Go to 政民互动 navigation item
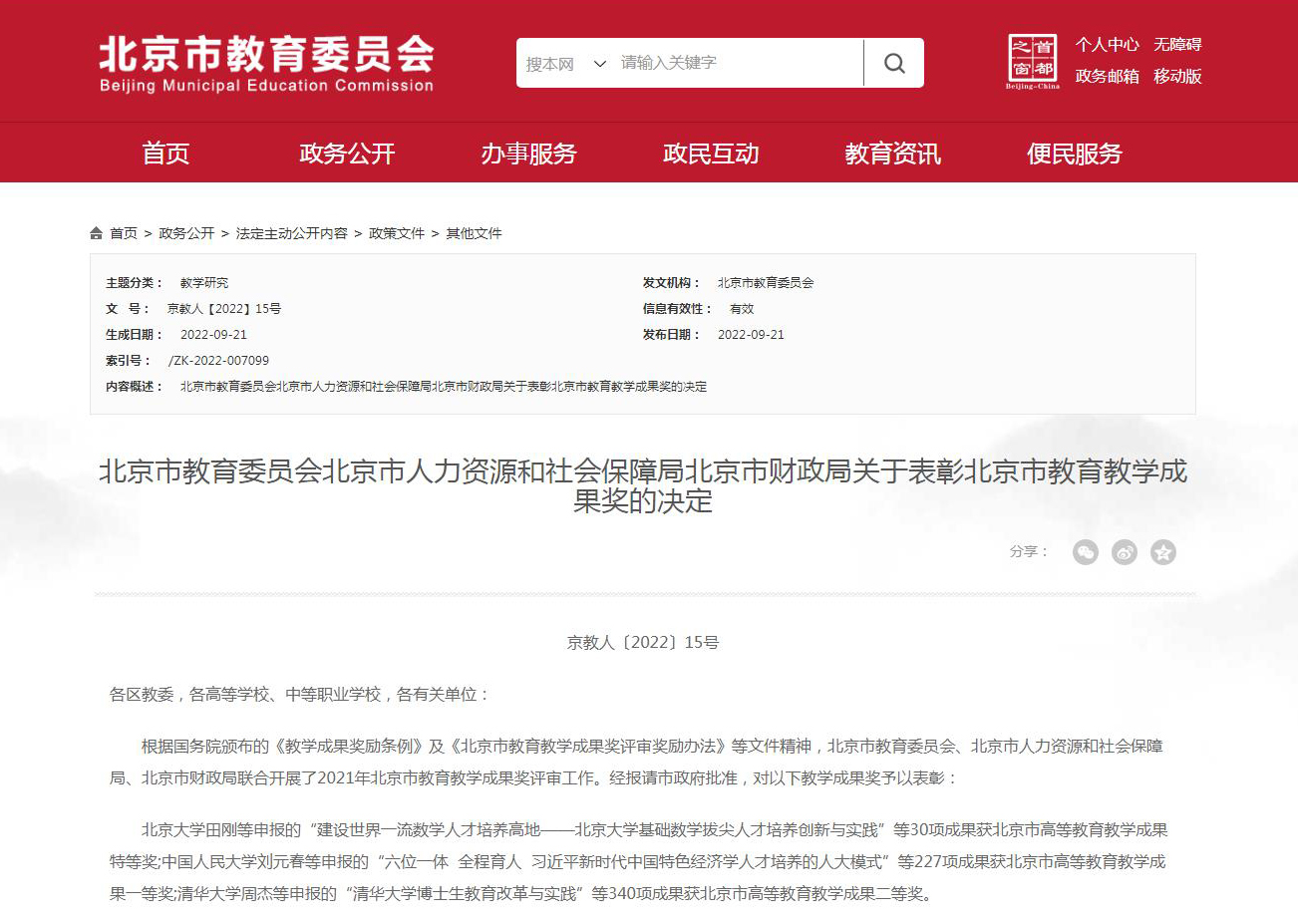 point(711,154)
